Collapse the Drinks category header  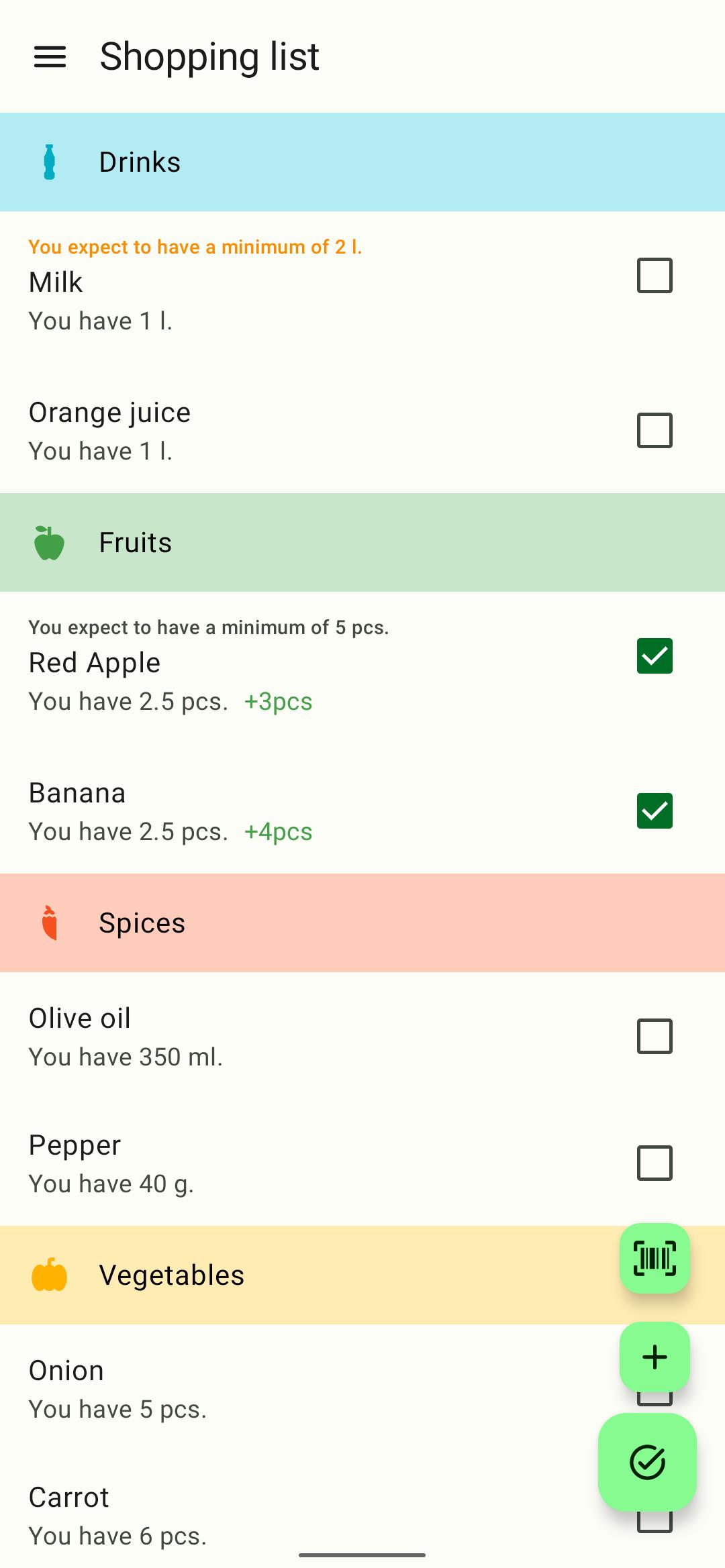pos(362,162)
